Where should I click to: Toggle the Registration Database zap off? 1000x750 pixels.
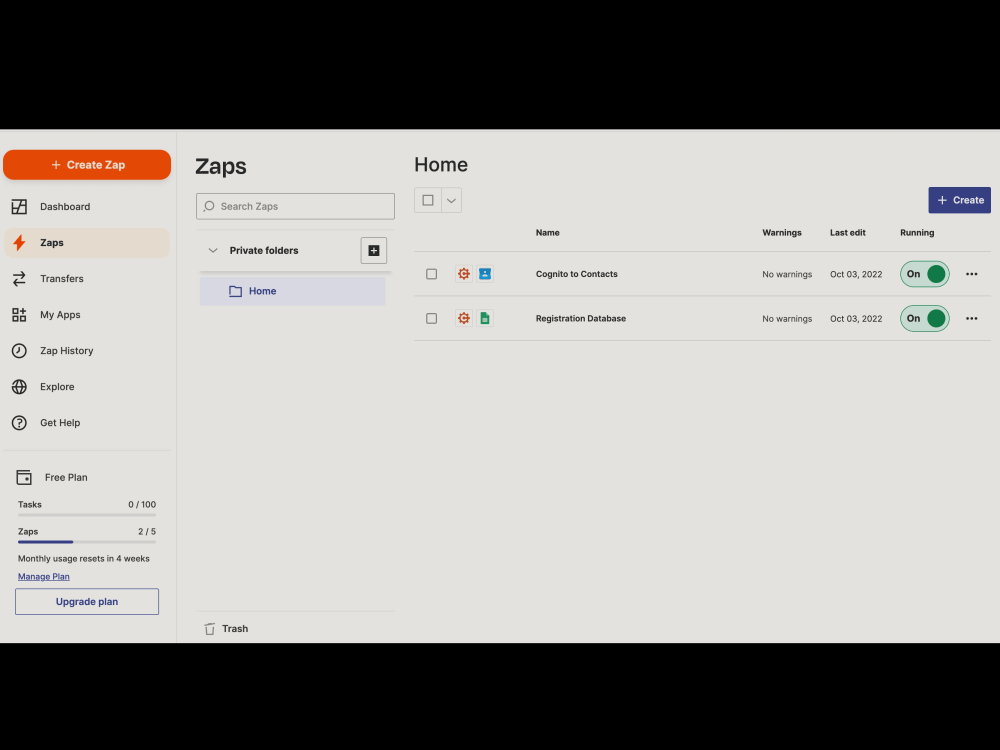923,318
